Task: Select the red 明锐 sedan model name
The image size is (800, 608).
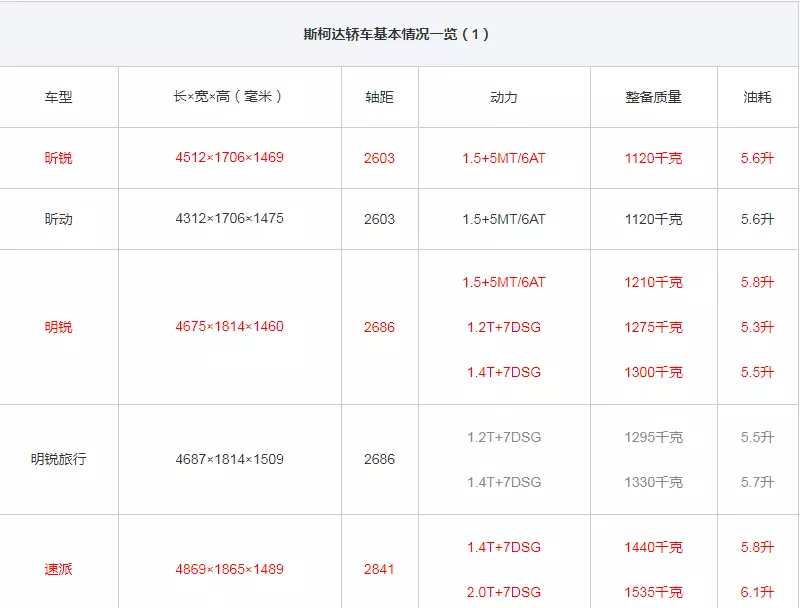Action: [x=58, y=327]
